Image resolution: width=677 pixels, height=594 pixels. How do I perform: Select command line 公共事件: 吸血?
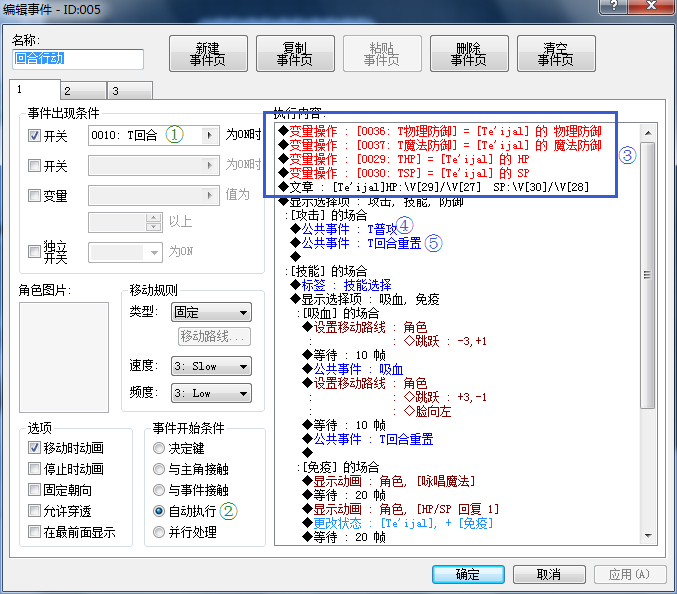coord(353,369)
